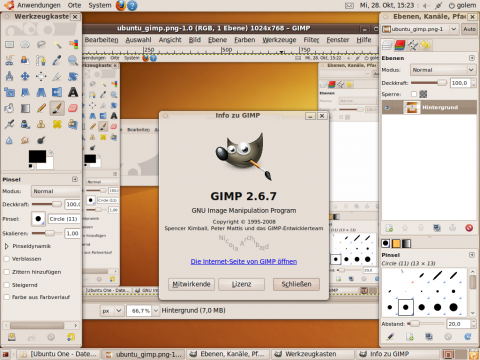This screenshot has height=360, width=480.
Task: Select the Heal tool
Action: point(57,124)
